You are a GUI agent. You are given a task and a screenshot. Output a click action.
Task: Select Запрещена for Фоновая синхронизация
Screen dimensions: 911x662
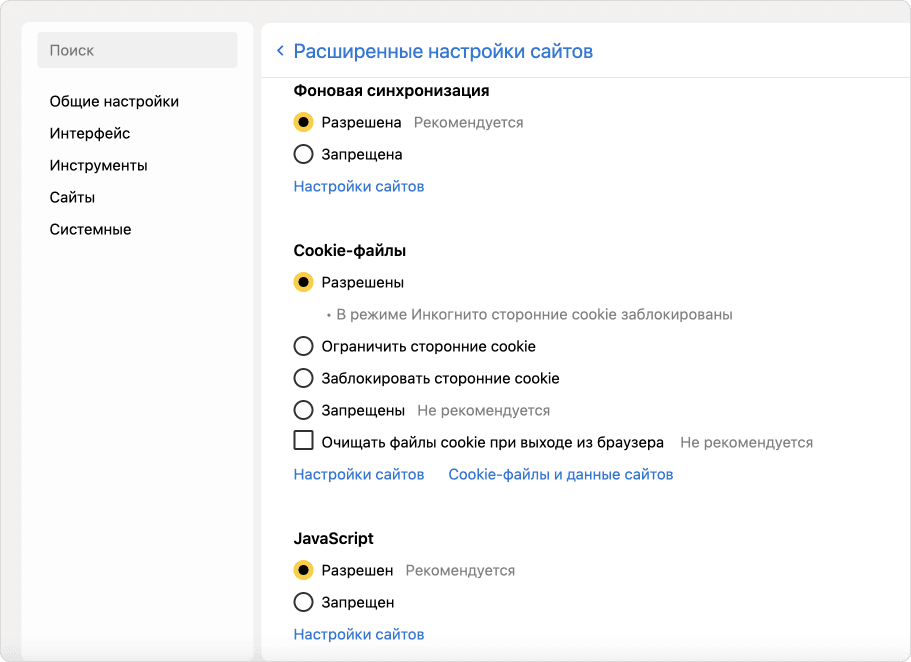tap(303, 154)
